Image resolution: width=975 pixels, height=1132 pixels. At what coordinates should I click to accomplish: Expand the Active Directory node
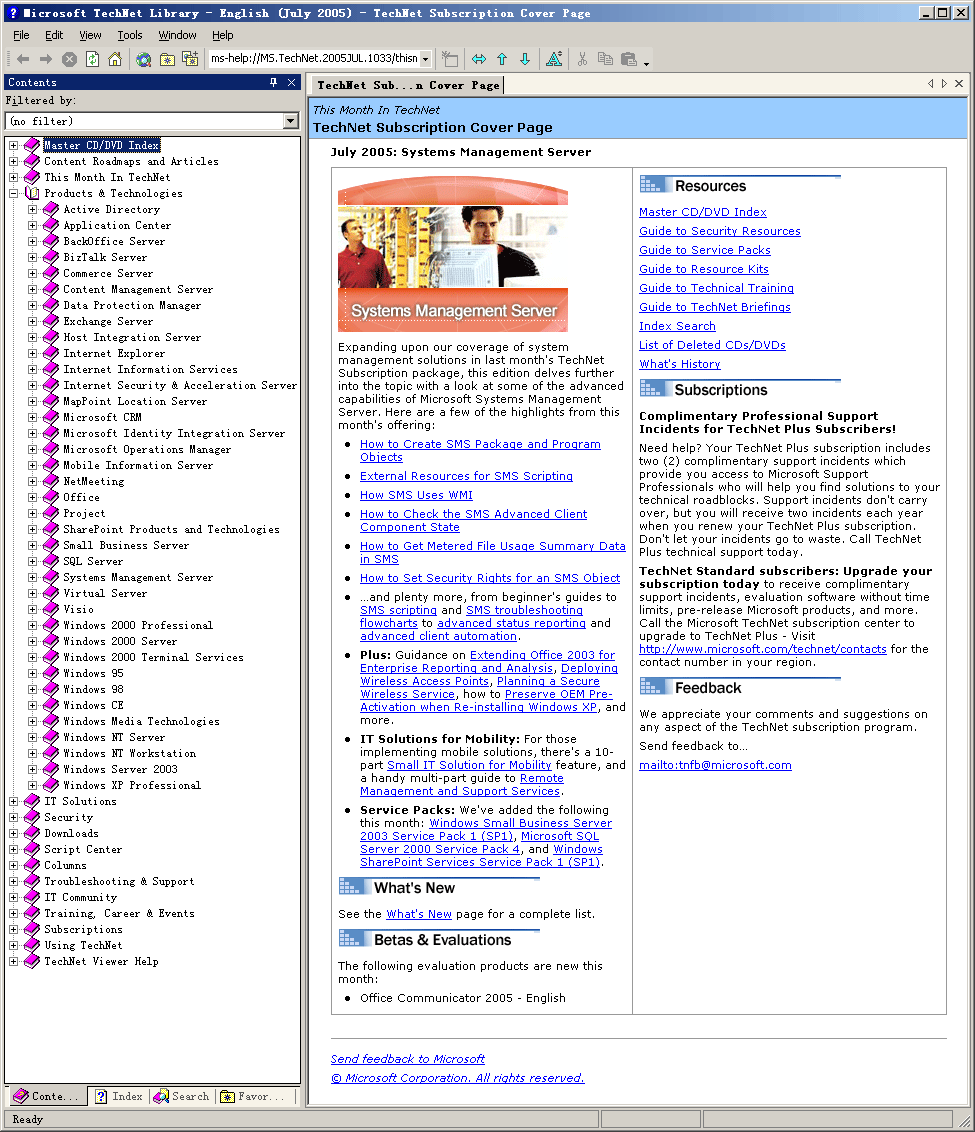click(x=32, y=209)
